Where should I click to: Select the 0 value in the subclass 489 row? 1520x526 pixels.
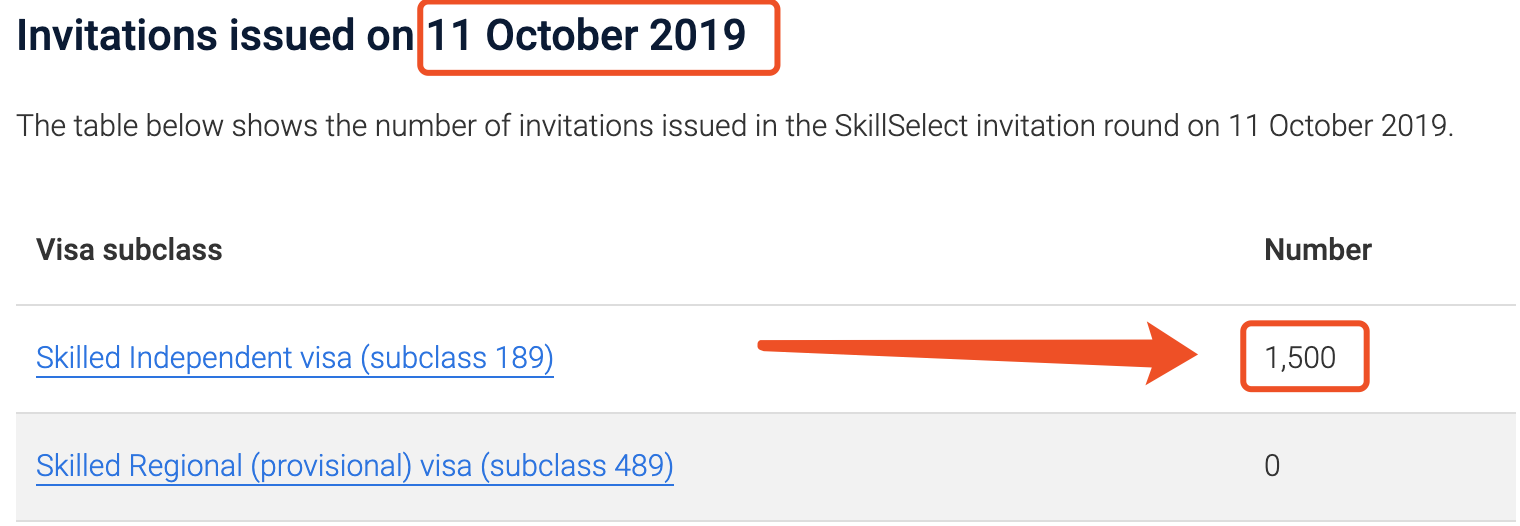(1272, 466)
